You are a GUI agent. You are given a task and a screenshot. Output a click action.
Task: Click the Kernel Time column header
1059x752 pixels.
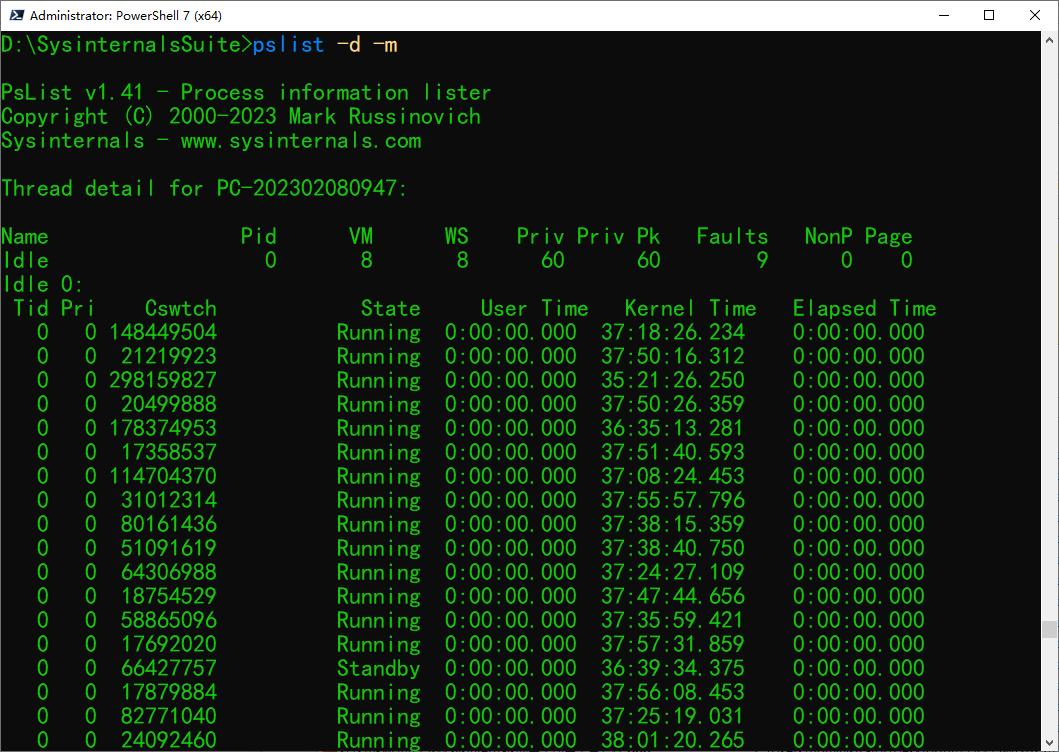pos(693,308)
